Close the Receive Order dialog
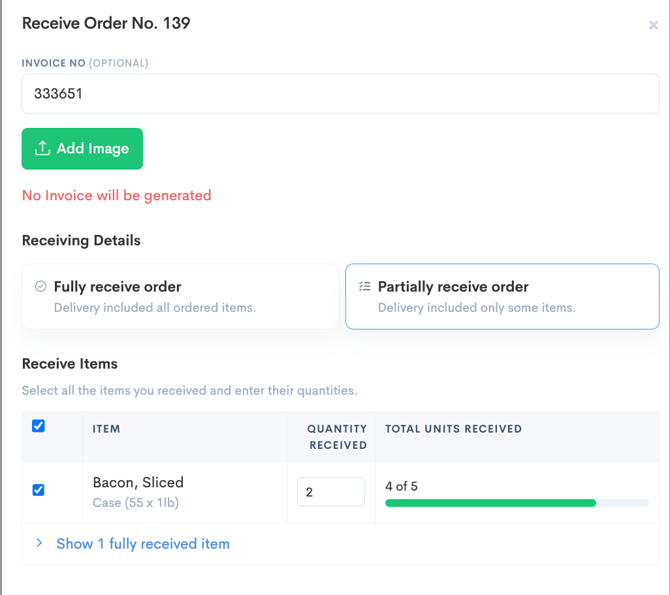670x595 pixels. coord(653,25)
